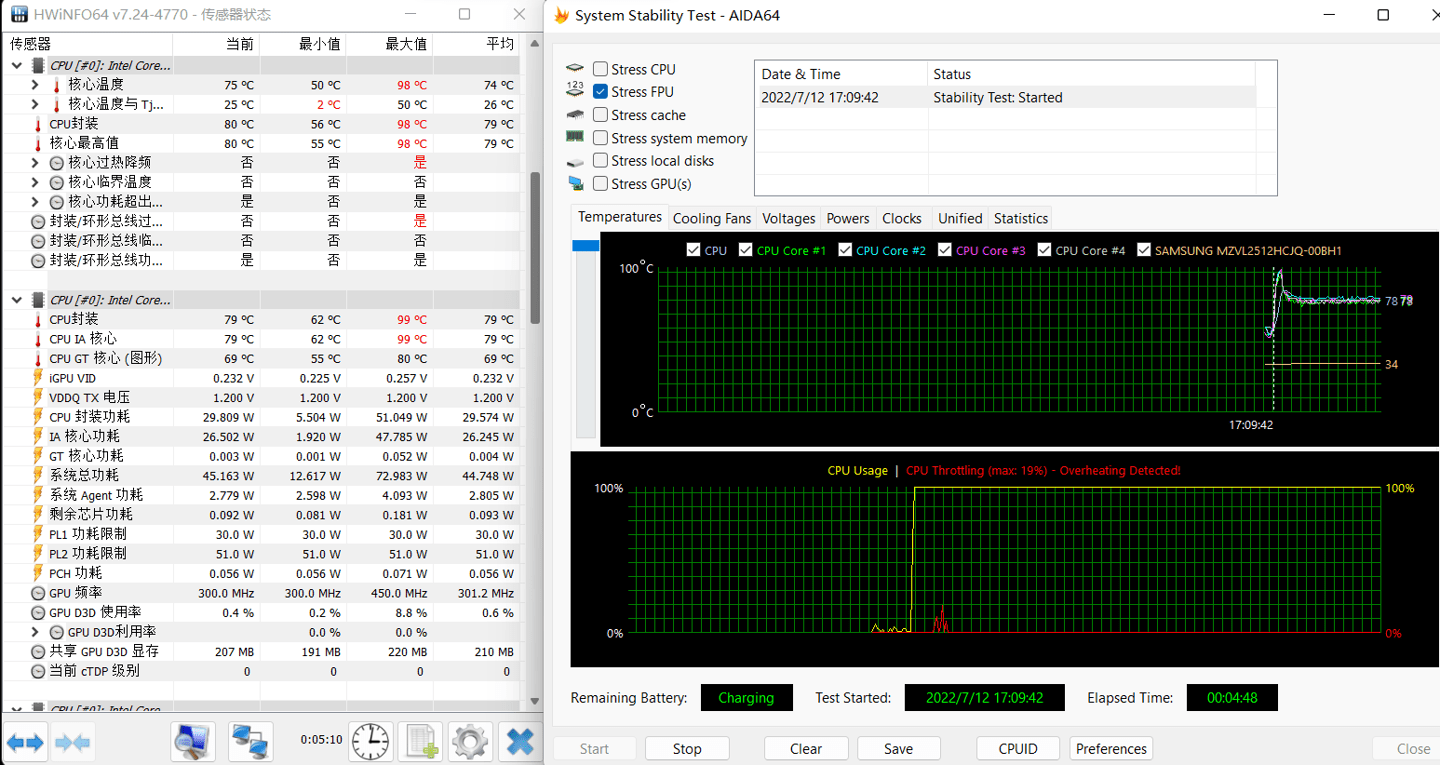This screenshot has height=765, width=1440.
Task: Click disk icon beside Stress local disks
Action: point(575,161)
